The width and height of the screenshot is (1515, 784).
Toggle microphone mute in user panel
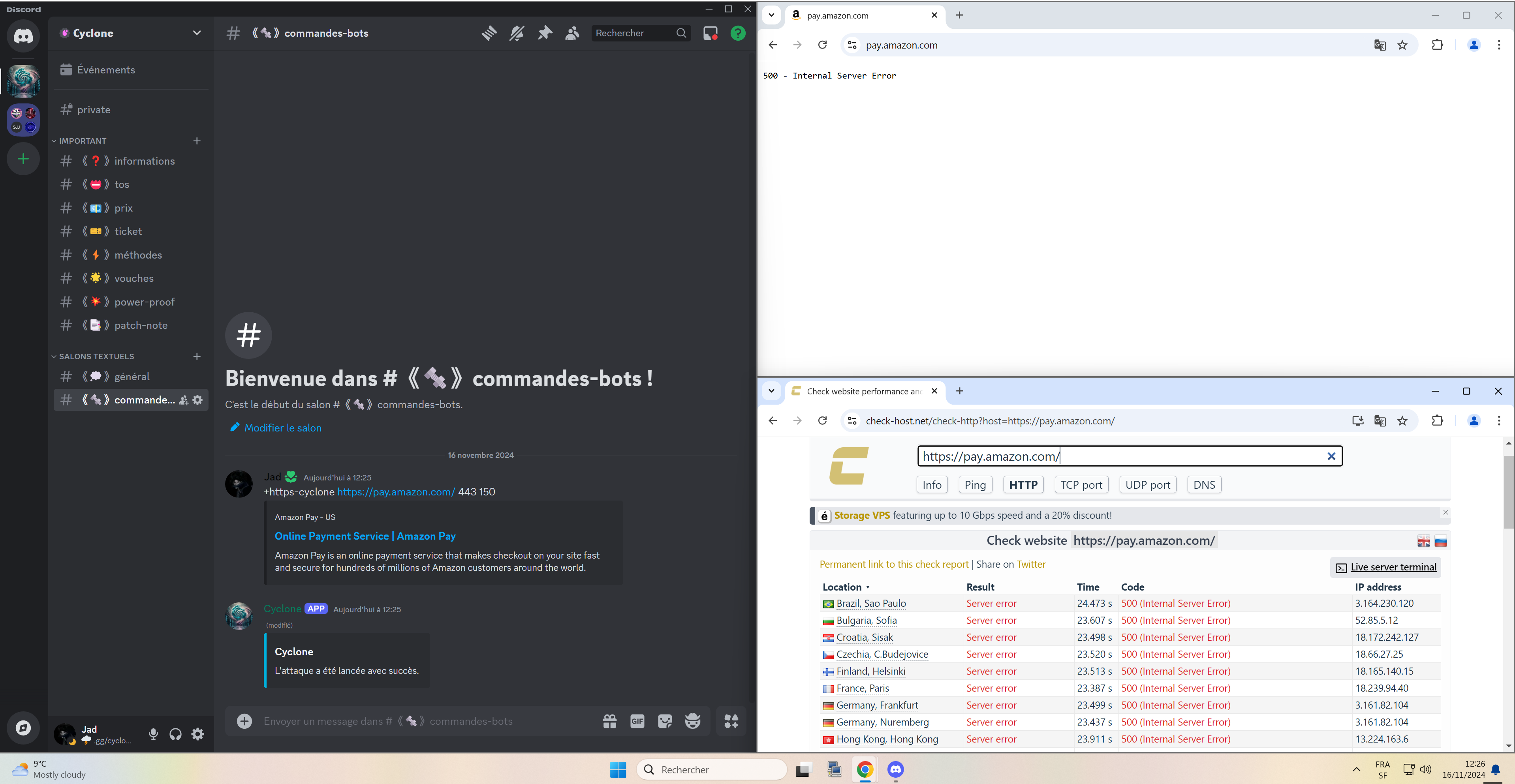153,734
